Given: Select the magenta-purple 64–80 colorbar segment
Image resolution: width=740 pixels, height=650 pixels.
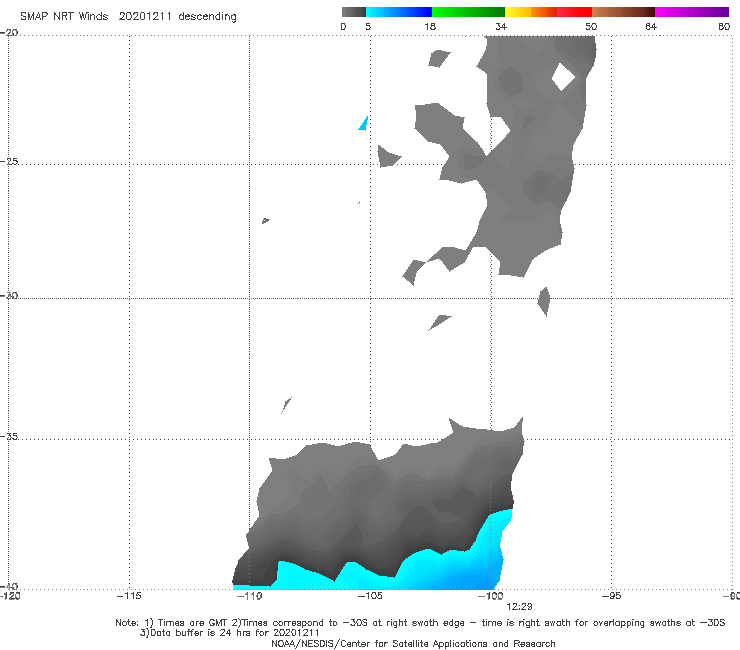Looking at the screenshot, I should [x=692, y=12].
